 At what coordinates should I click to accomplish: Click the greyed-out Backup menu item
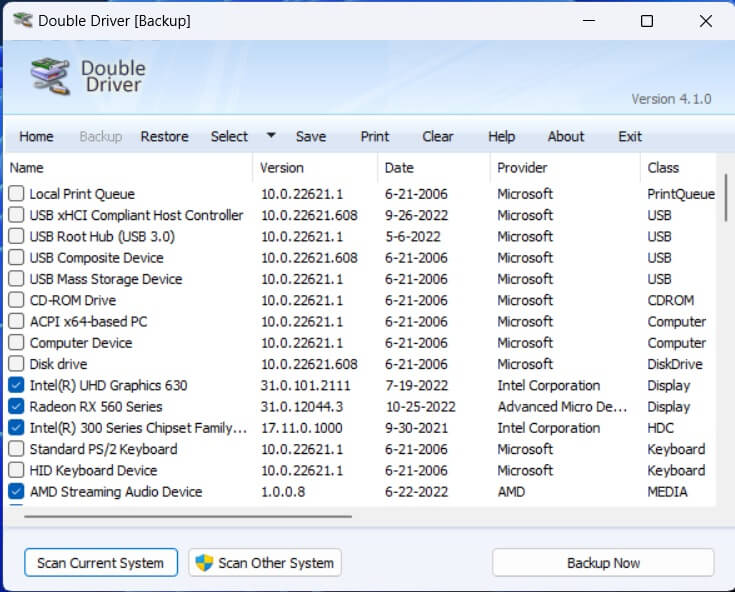click(101, 136)
